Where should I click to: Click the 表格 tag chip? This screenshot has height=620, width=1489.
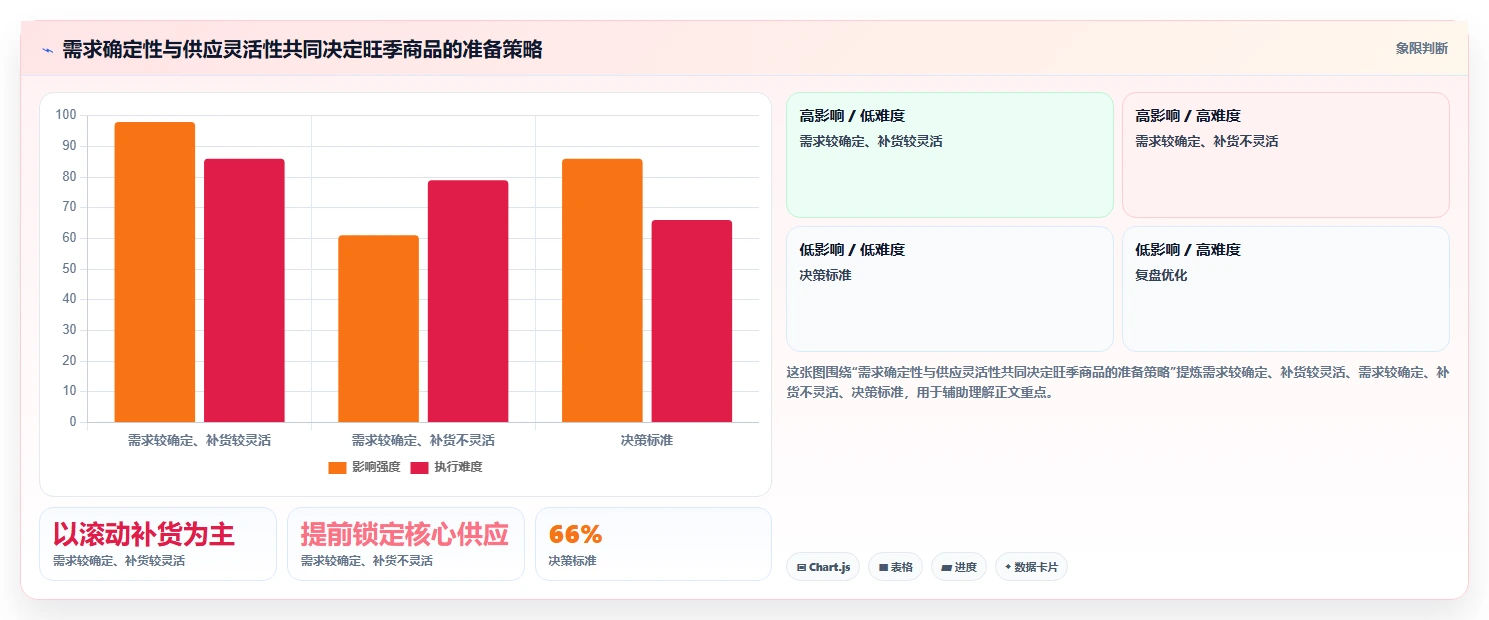pyautogui.click(x=895, y=567)
